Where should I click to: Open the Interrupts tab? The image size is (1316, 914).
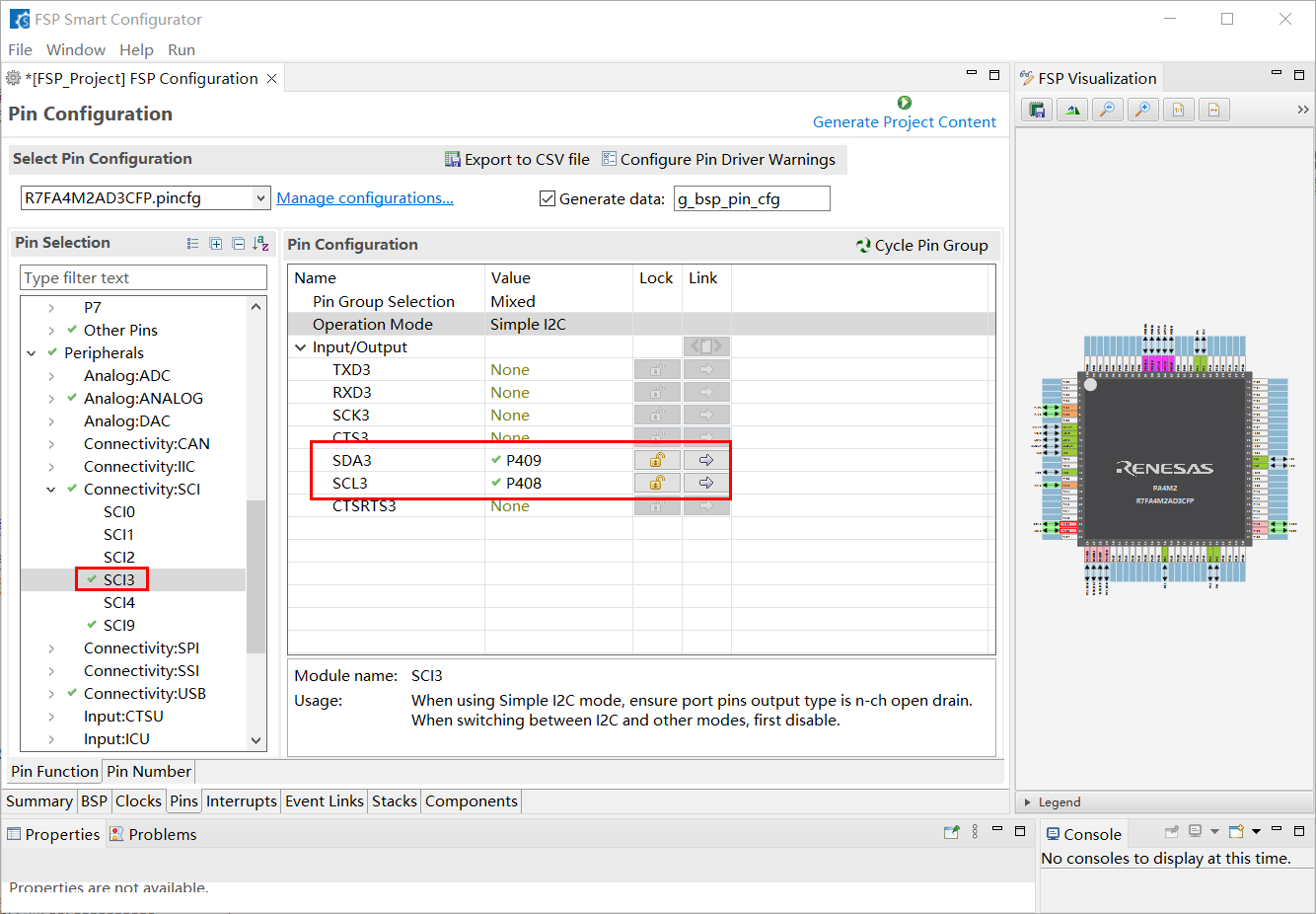(x=242, y=801)
